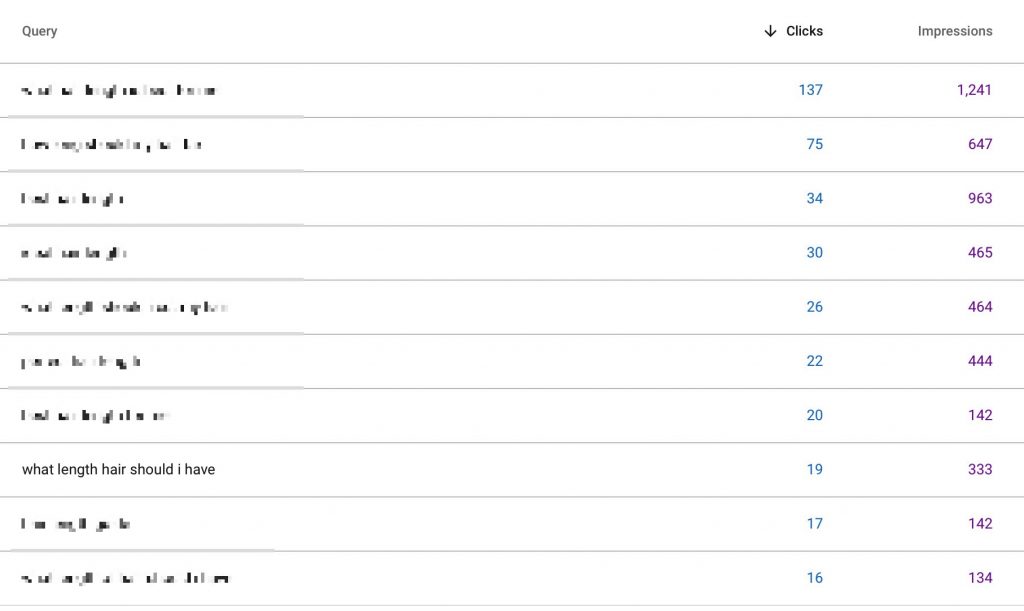Open the query 'what length hair should i have'
1024x611 pixels.
pos(118,469)
